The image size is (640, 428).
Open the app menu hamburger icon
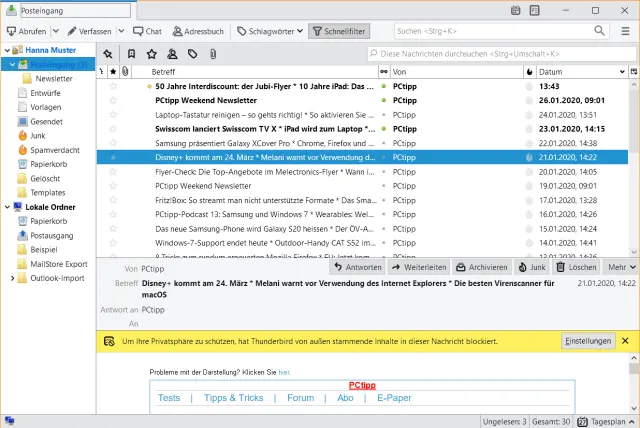[x=625, y=31]
